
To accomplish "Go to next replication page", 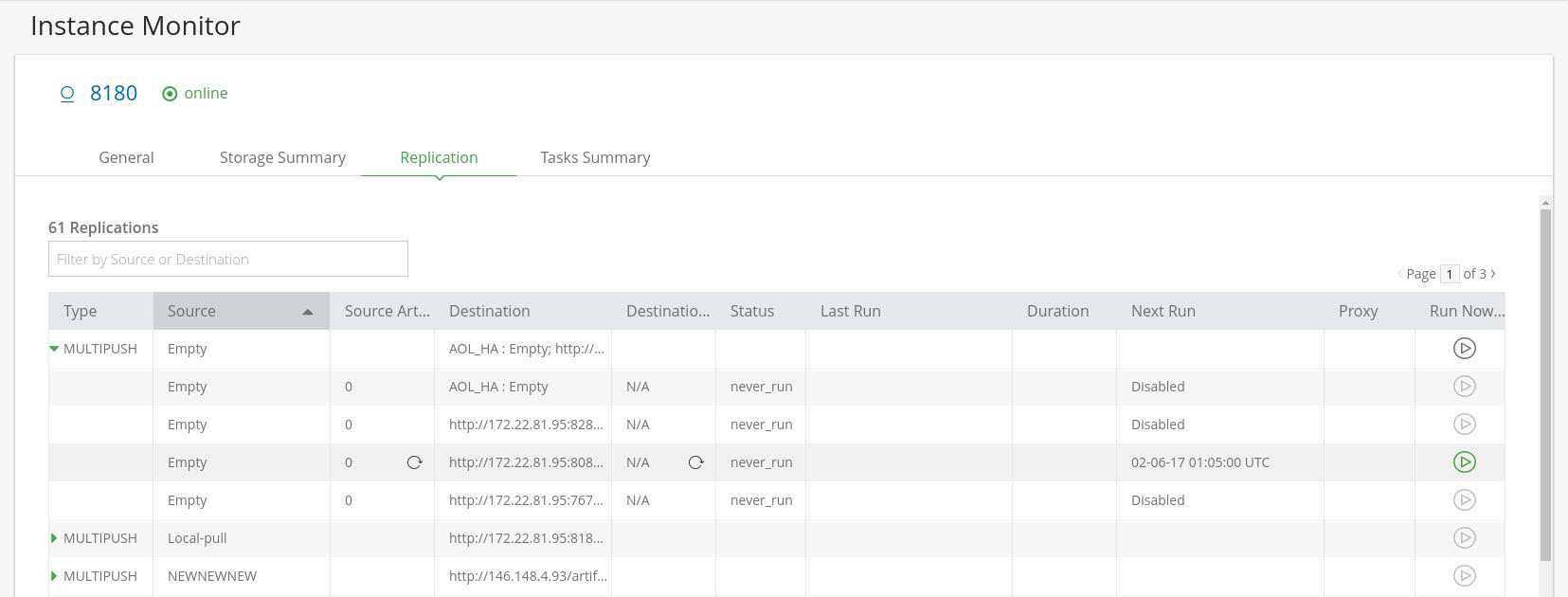I will (1494, 274).
